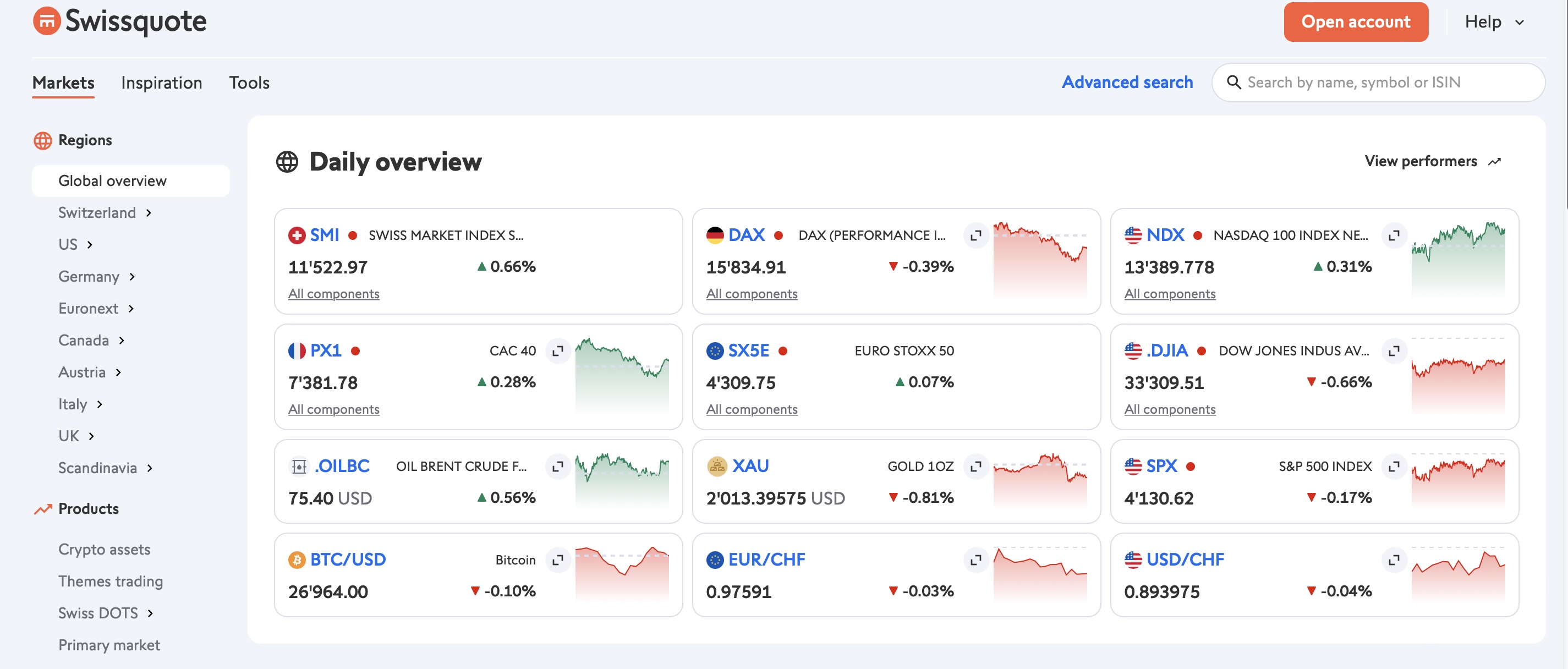Expand the Scandinavia region

(150, 468)
